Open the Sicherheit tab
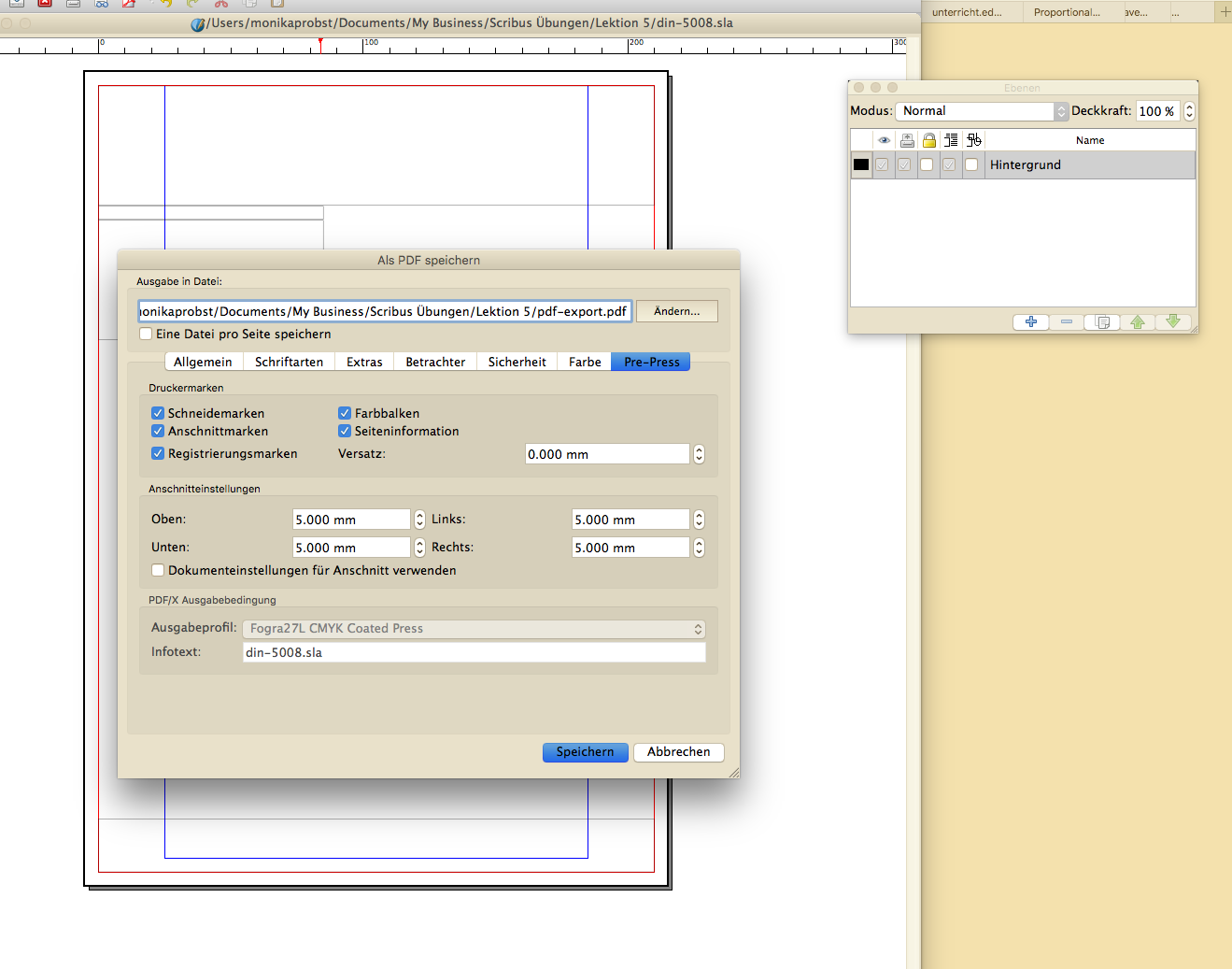The height and width of the screenshot is (969, 1232). pyautogui.click(x=517, y=362)
